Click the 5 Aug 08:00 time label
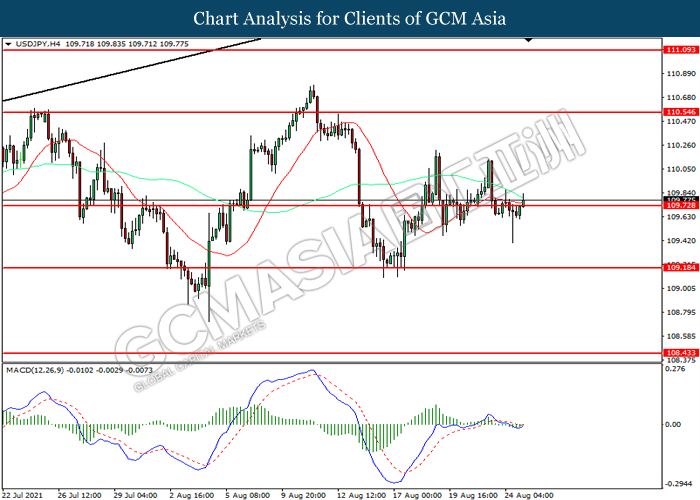 [247, 495]
